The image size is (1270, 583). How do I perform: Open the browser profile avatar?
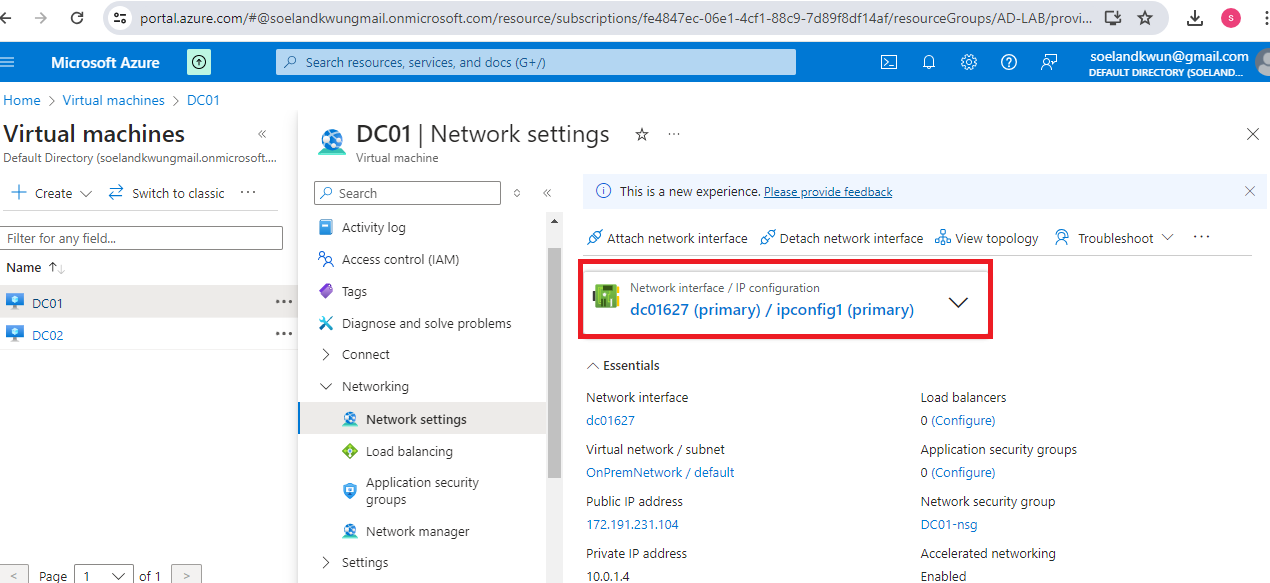point(1231,18)
